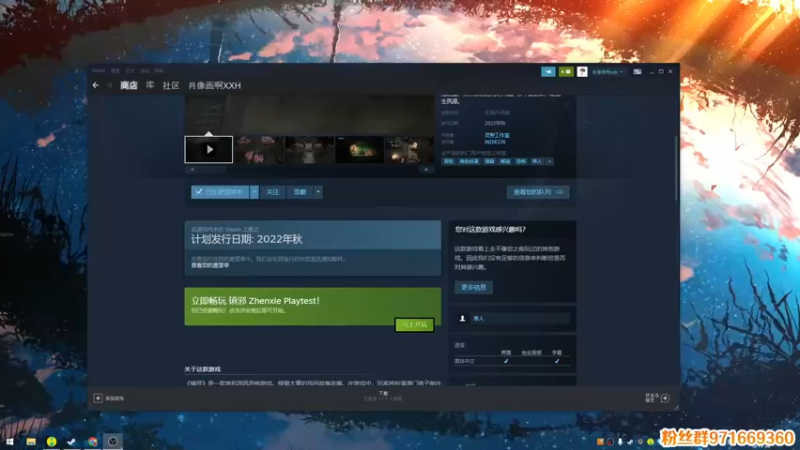Open the 下载 downloads status at bottom

[x=383, y=396]
